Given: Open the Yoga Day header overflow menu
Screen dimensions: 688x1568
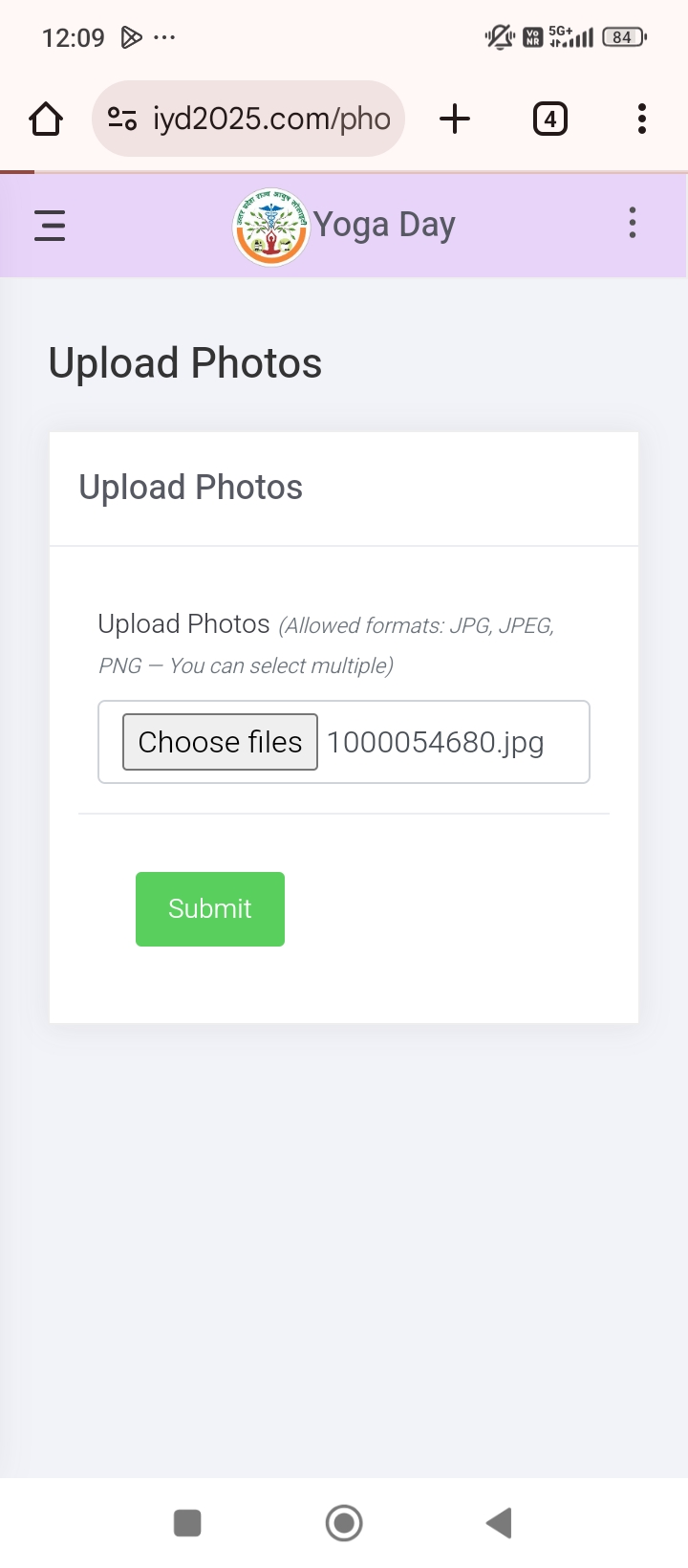Looking at the screenshot, I should [633, 223].
